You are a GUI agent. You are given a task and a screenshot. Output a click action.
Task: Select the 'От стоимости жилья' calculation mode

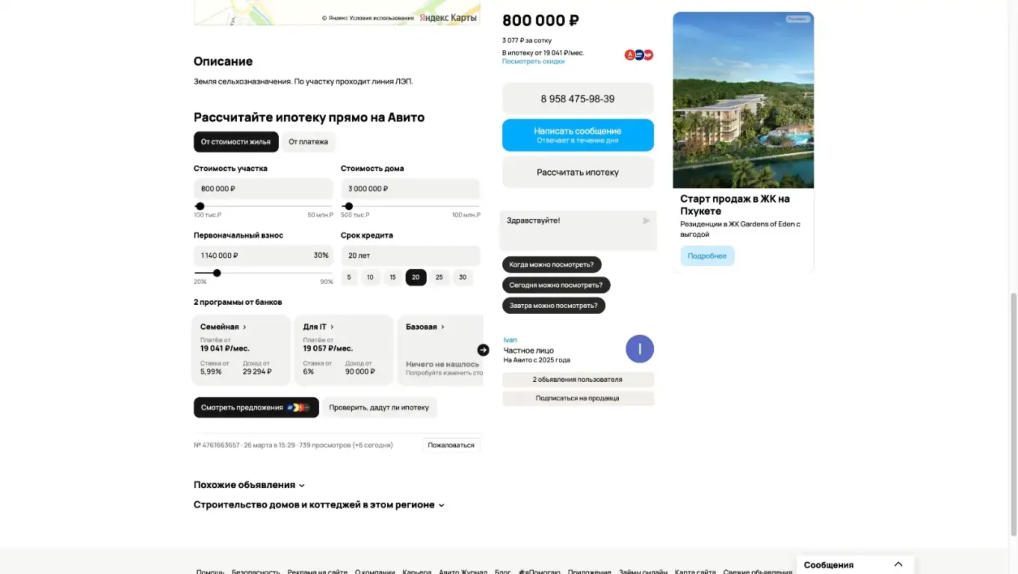point(236,142)
